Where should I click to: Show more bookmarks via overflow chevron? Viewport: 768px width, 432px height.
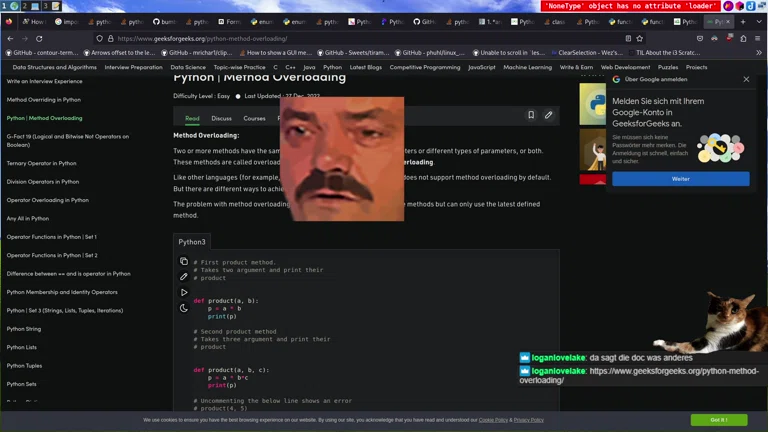click(759, 52)
